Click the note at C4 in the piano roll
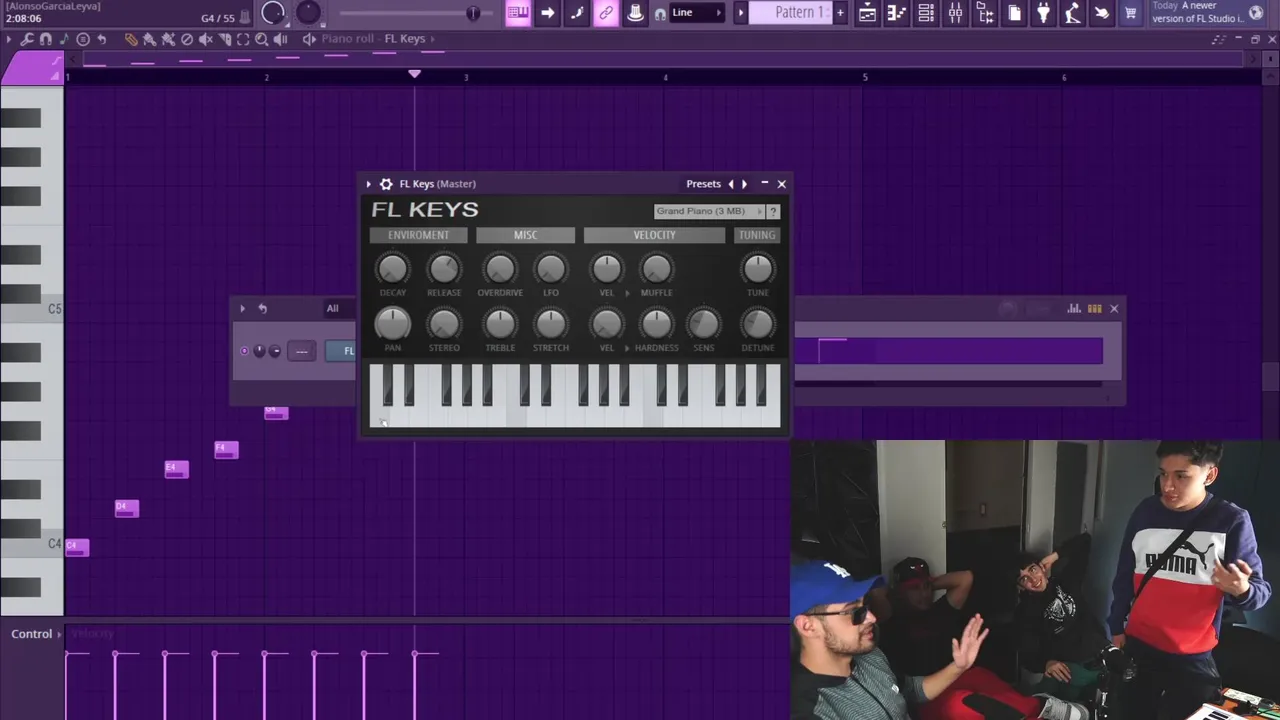The height and width of the screenshot is (720, 1280). tap(77, 547)
